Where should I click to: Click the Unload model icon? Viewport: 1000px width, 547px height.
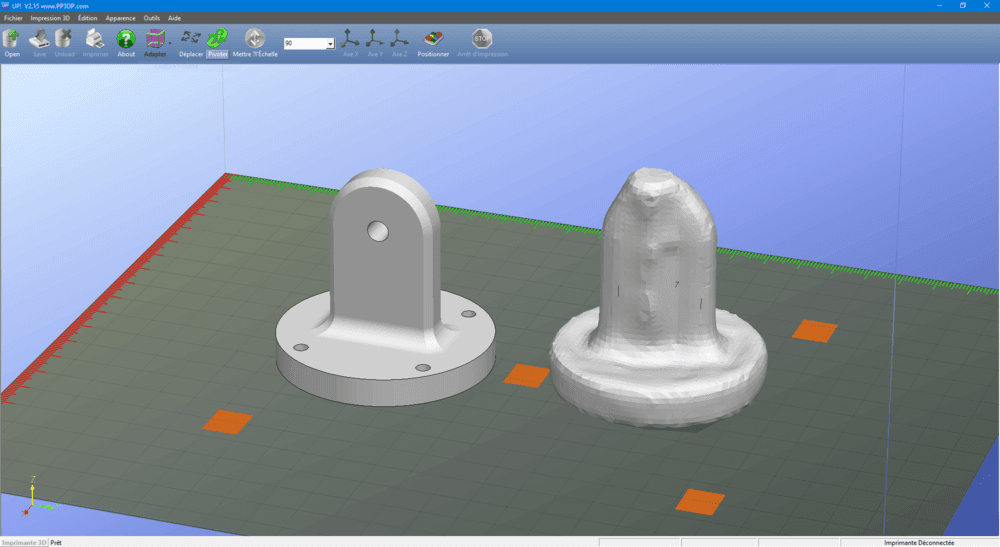(64, 39)
